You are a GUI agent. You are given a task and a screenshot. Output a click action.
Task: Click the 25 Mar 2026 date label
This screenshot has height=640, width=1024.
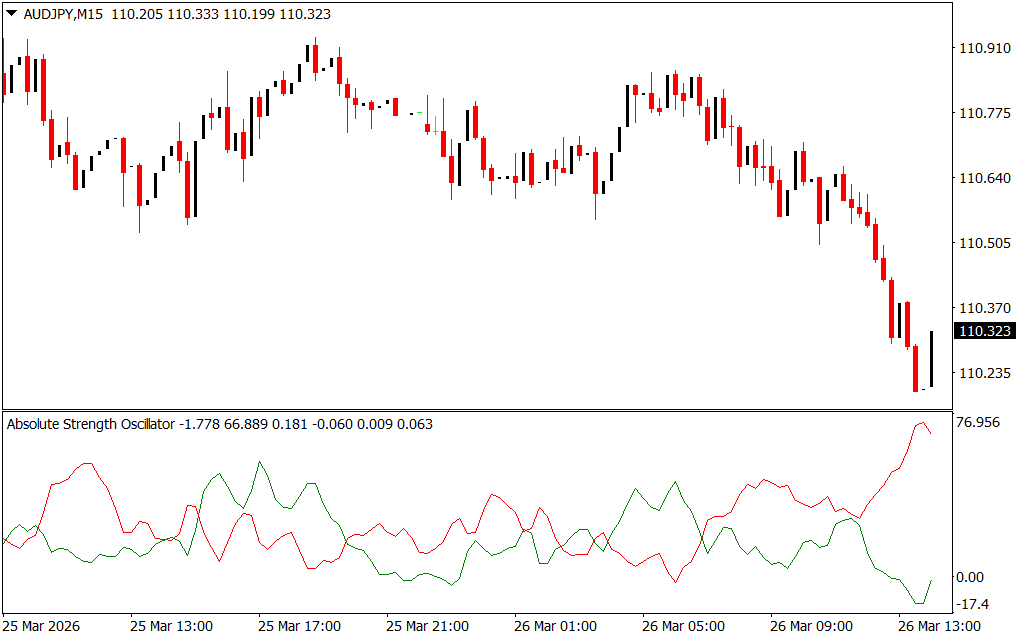click(44, 626)
